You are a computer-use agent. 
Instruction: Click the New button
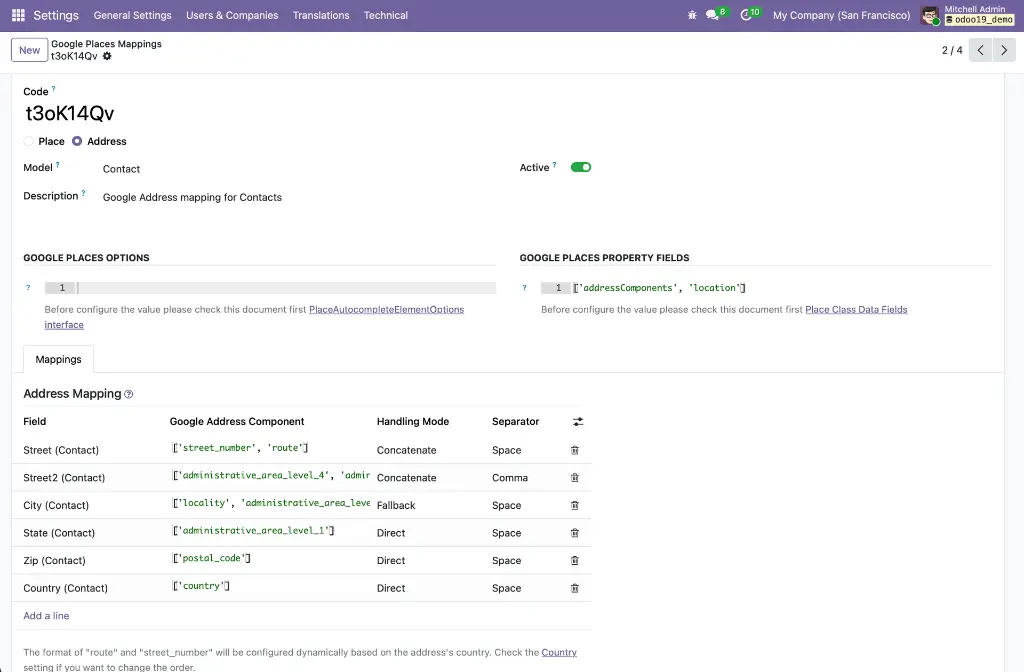(x=29, y=50)
